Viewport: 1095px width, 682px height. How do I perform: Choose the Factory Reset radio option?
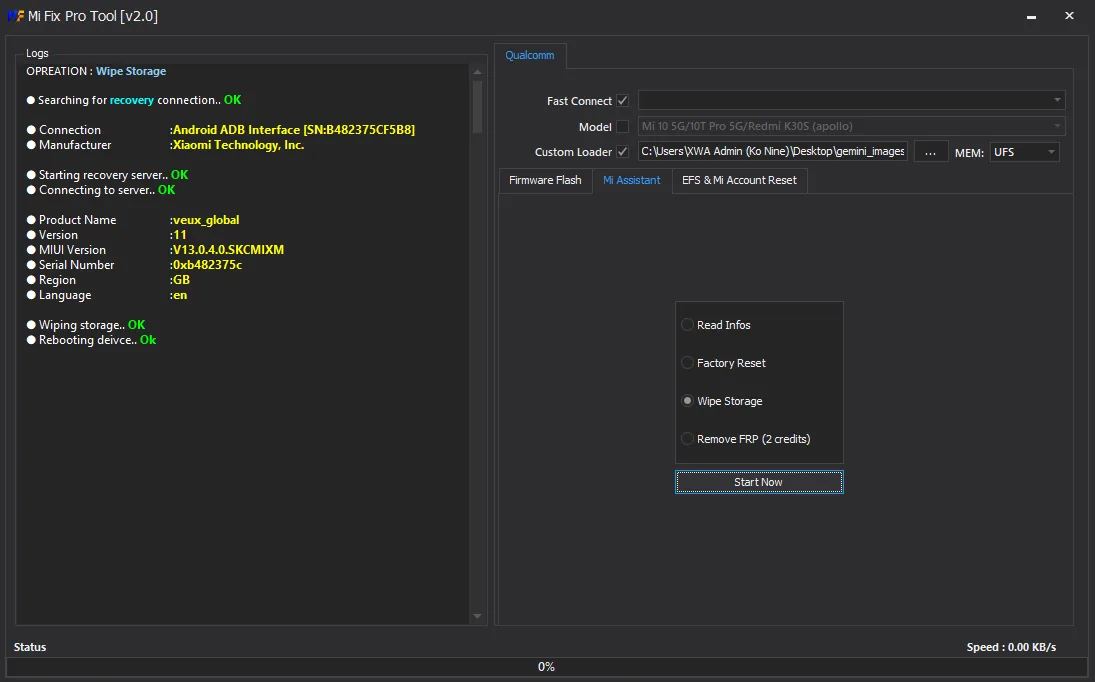(688, 363)
